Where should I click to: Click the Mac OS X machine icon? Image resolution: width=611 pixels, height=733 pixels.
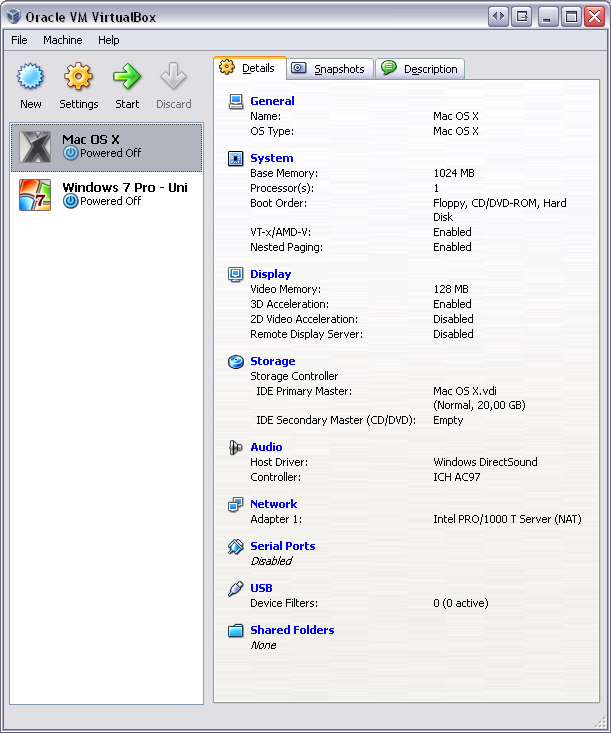tap(35, 147)
